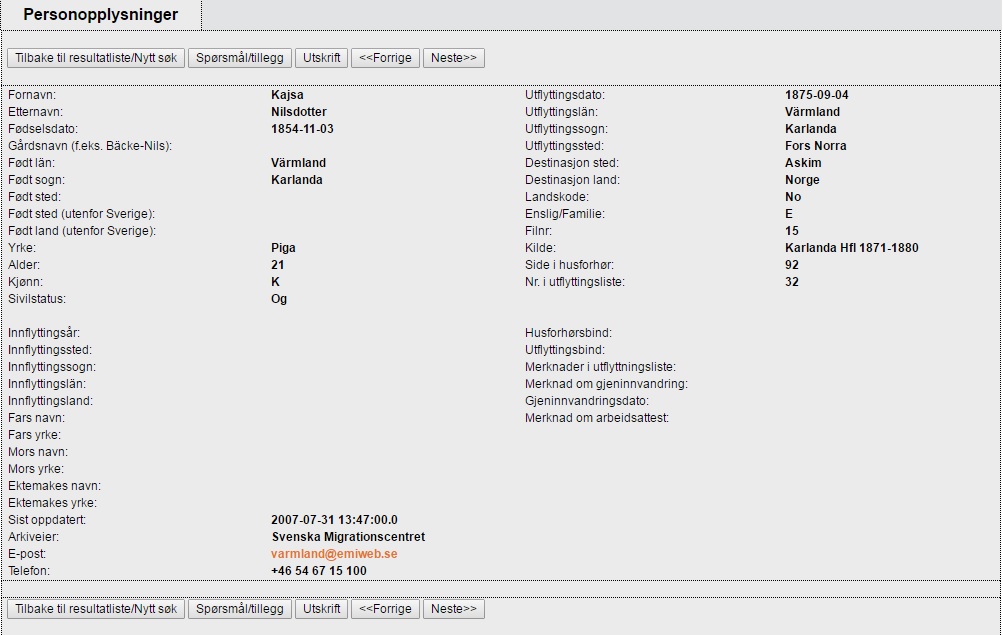
Task: Click the destination place value Askim
Action: coord(803,163)
